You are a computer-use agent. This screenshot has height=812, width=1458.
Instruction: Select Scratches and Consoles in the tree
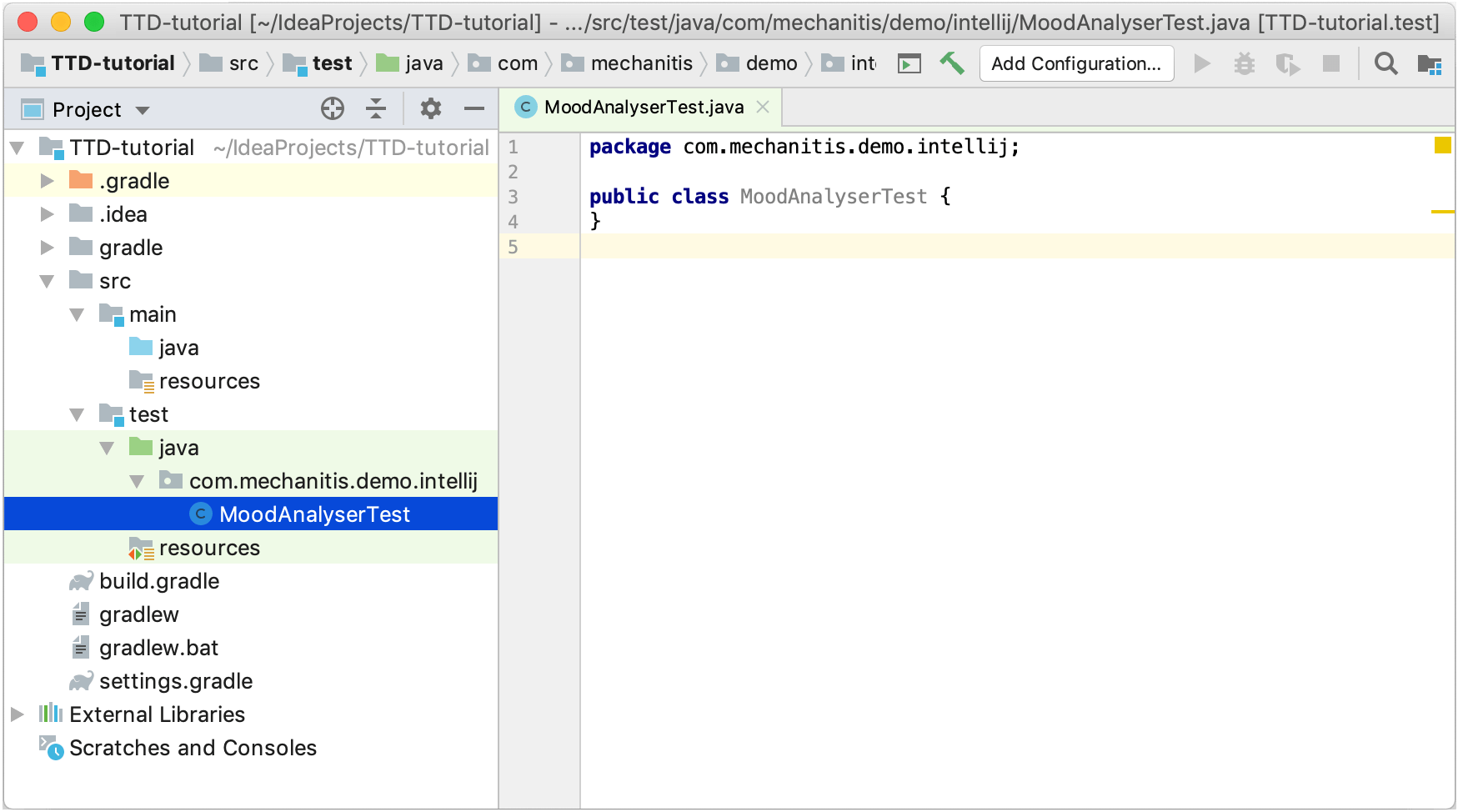coord(193,748)
